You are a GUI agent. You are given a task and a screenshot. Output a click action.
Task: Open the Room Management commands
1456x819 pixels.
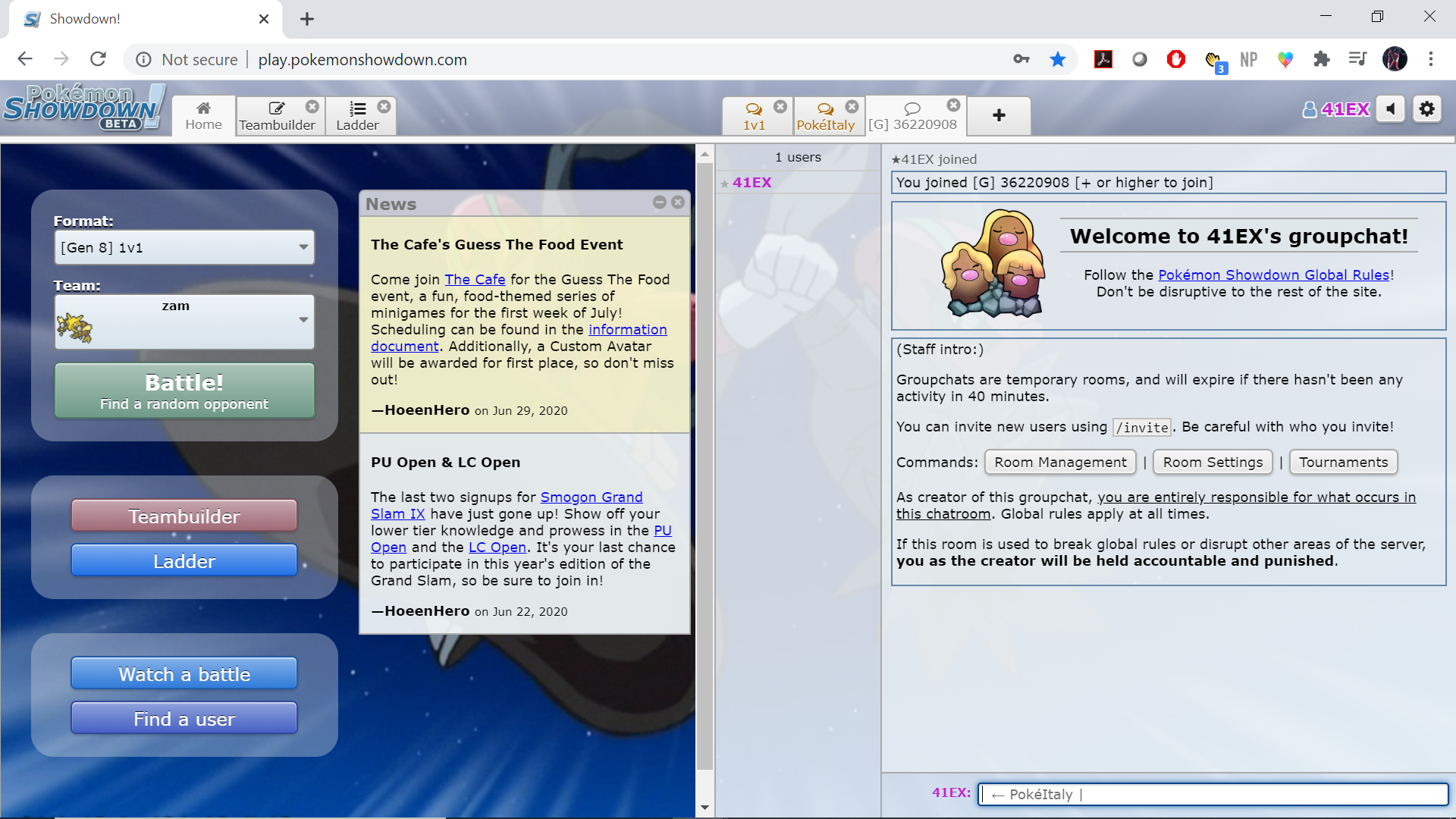click(x=1060, y=462)
